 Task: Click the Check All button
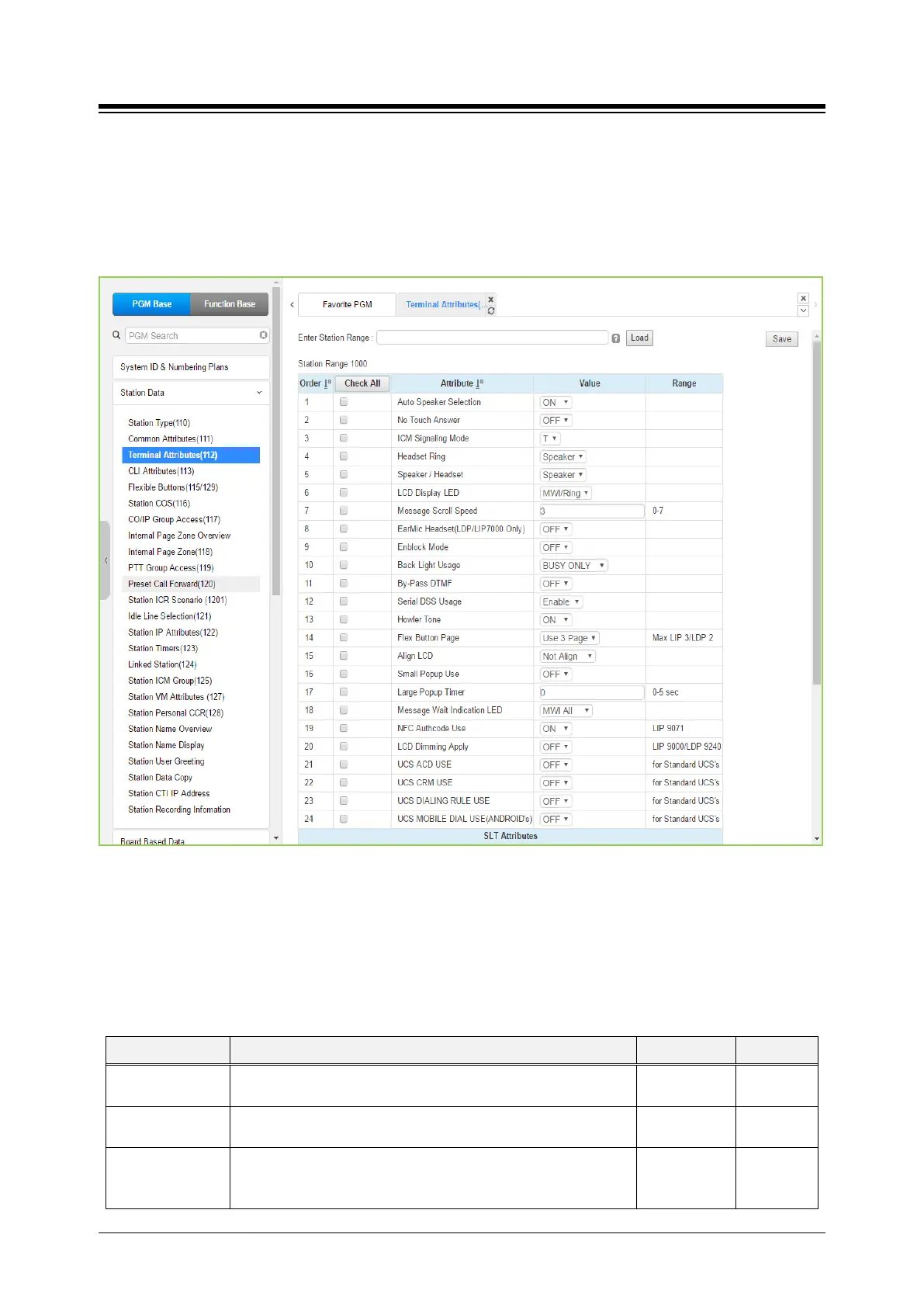click(x=362, y=383)
